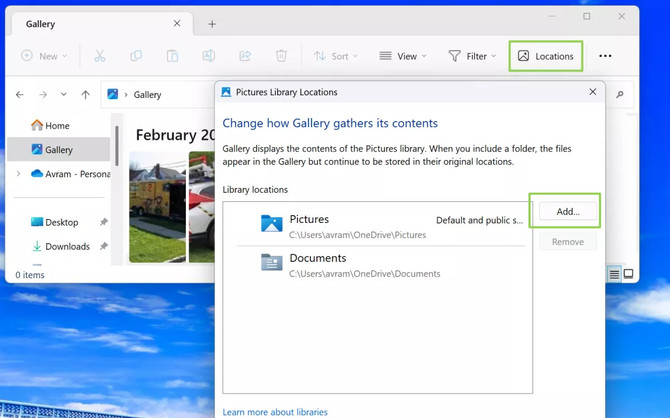Open the red and white car thumbnail
Viewport: 670px width, 418px height.
[x=202, y=207]
